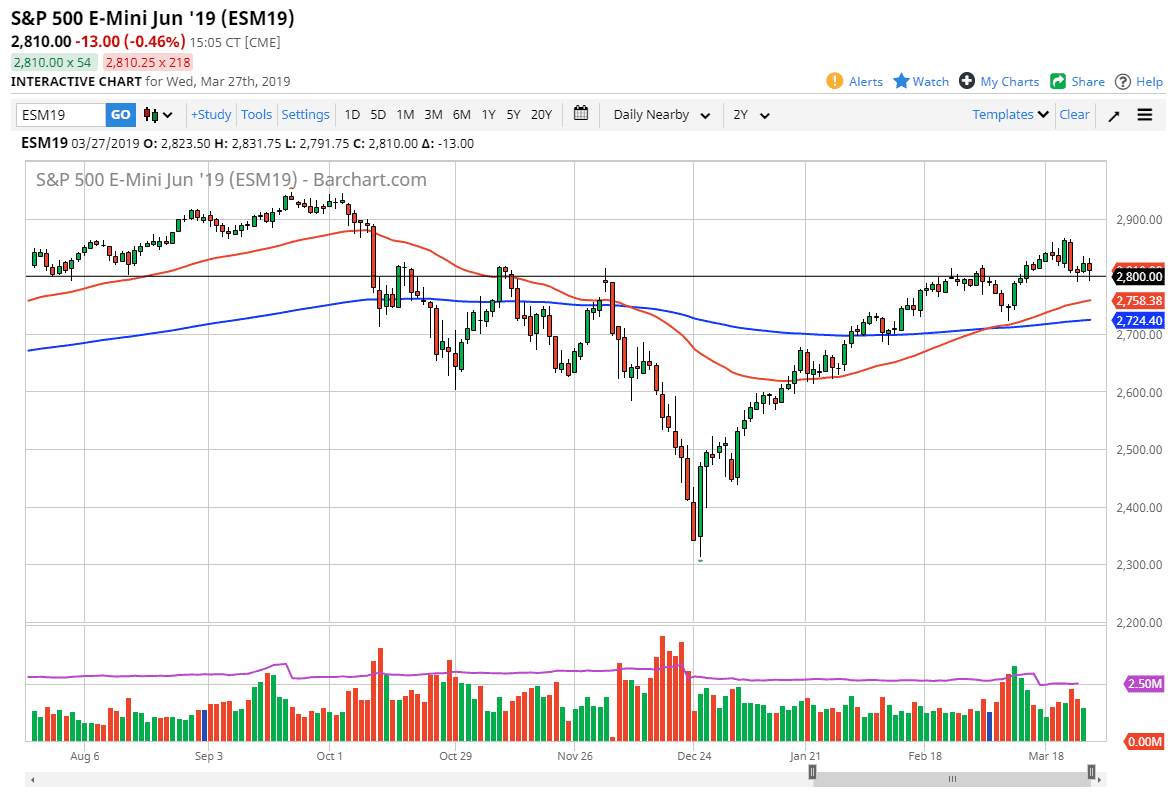The height and width of the screenshot is (799, 1171).
Task: Expand the Templates dropdown
Action: click(x=1009, y=115)
